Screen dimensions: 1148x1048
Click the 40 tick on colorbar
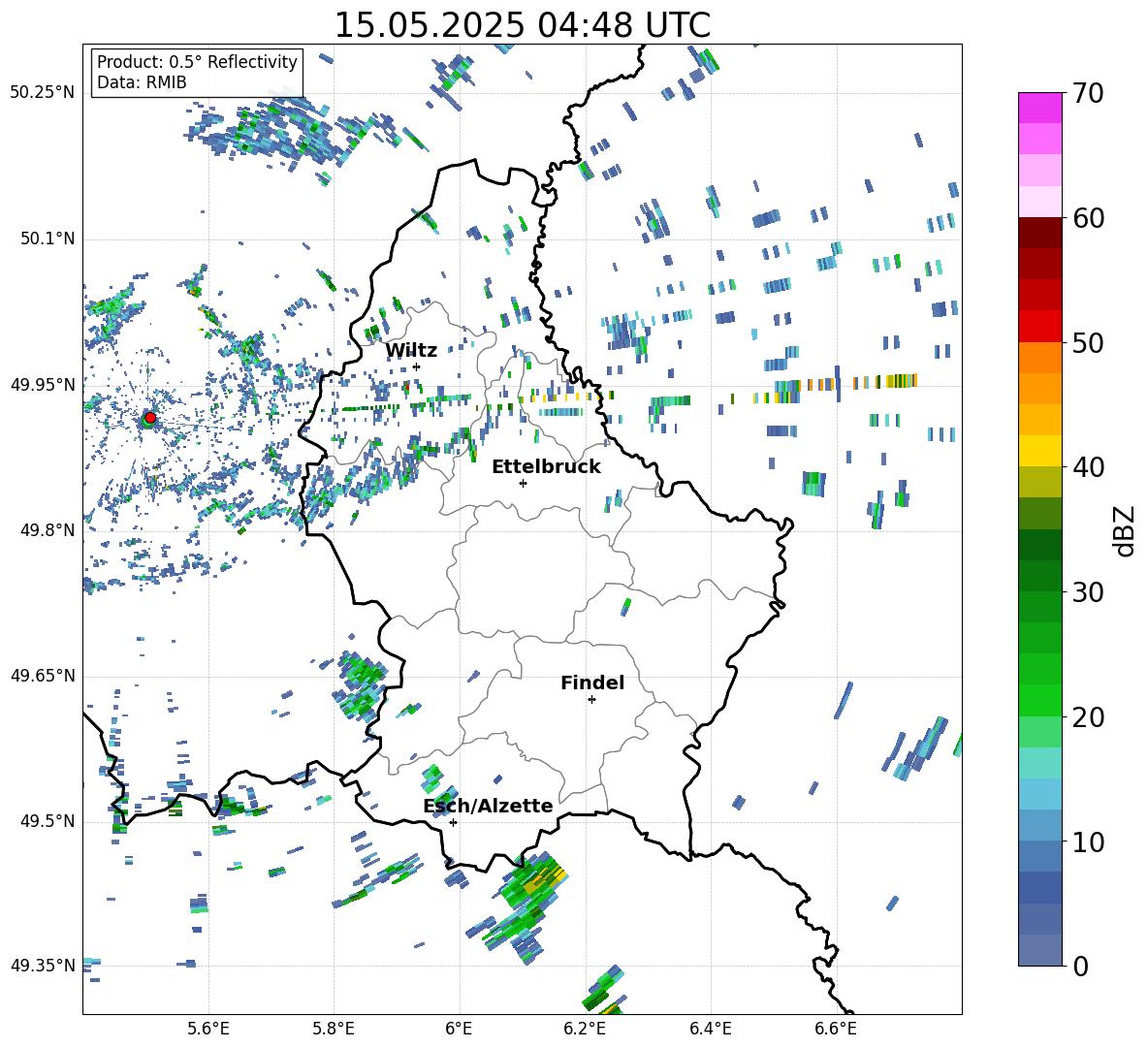[x=1087, y=467]
